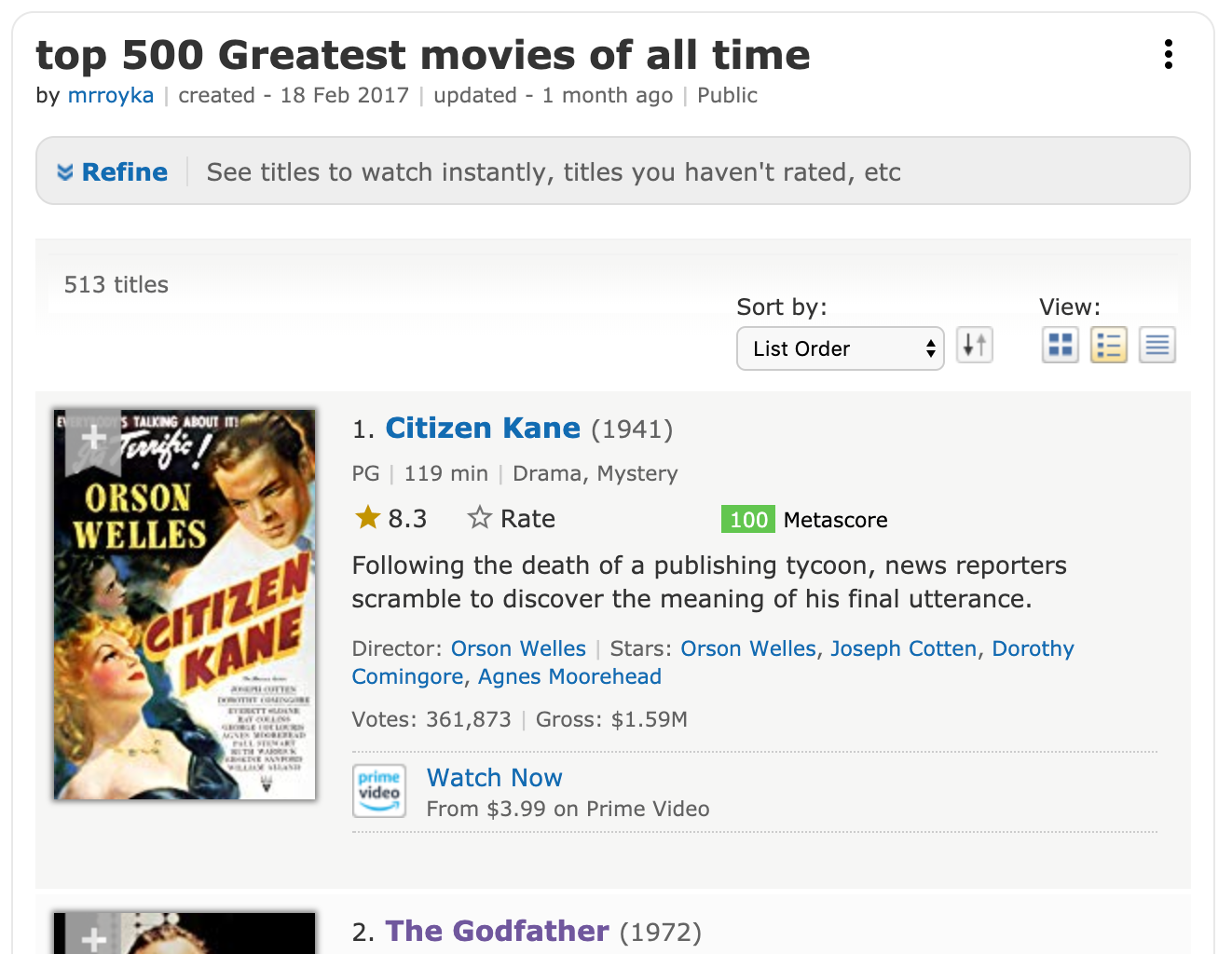Viewport: 1232px width, 954px height.
Task: Open the three-dot list options menu
Action: click(1168, 54)
